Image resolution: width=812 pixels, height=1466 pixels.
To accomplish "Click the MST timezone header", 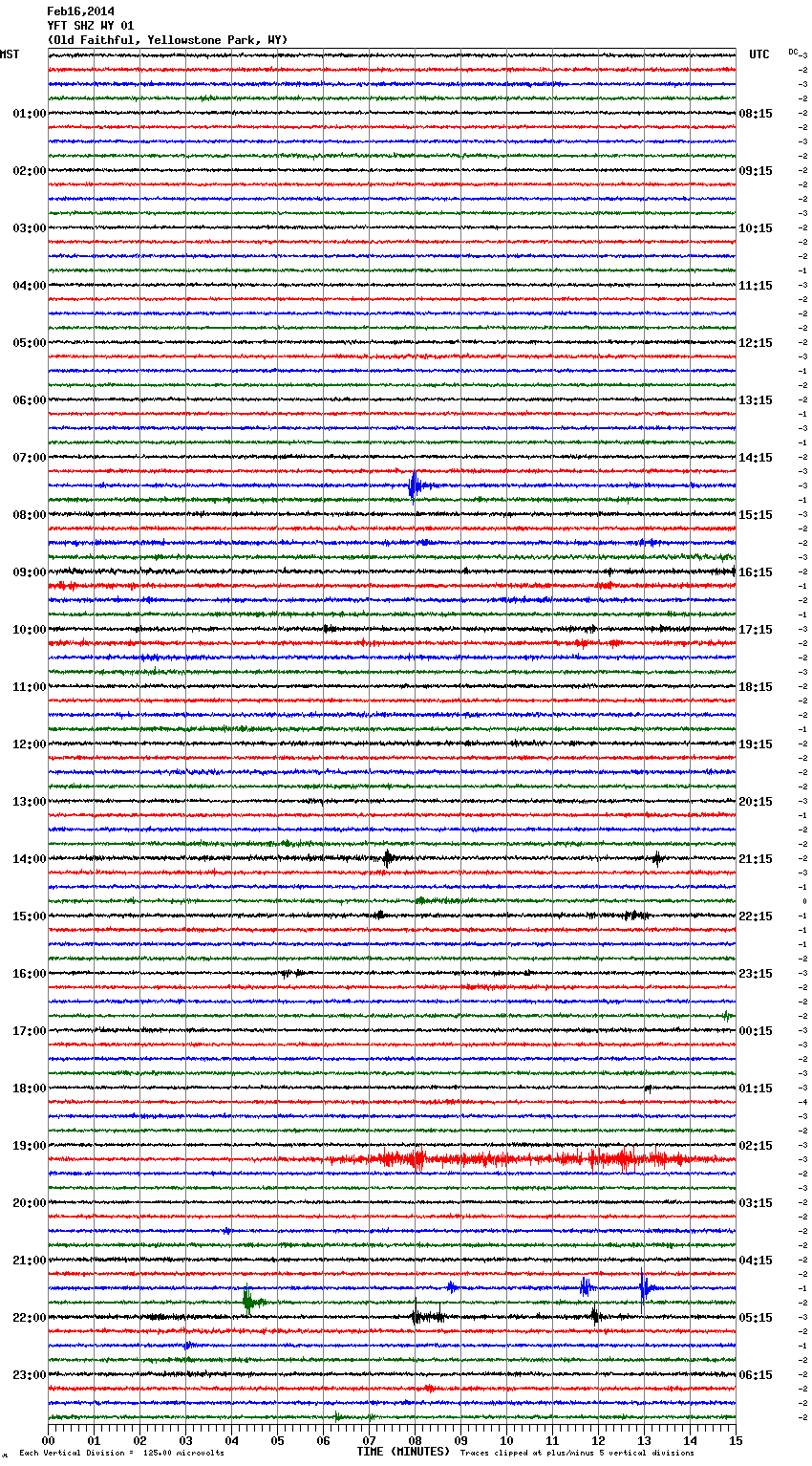I will point(10,54).
